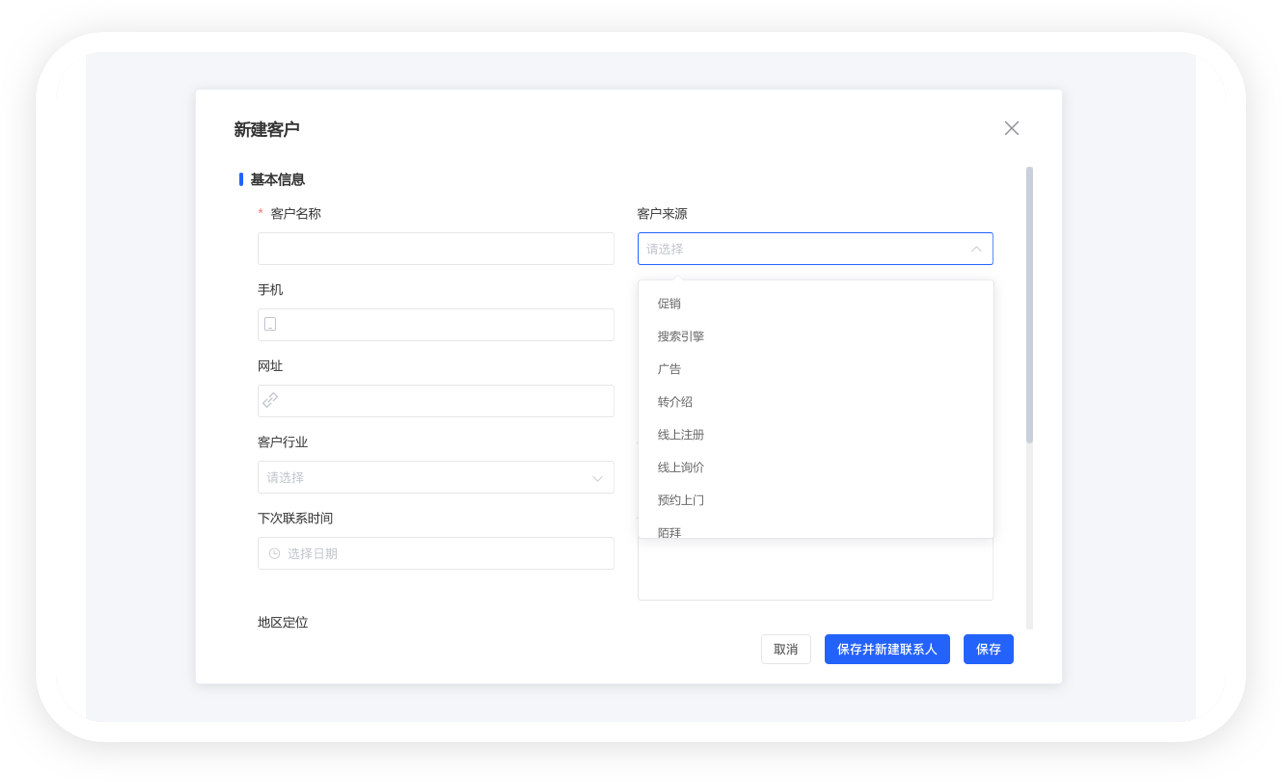
Task: Open the 下次联系时间 date picker
Action: click(436, 553)
